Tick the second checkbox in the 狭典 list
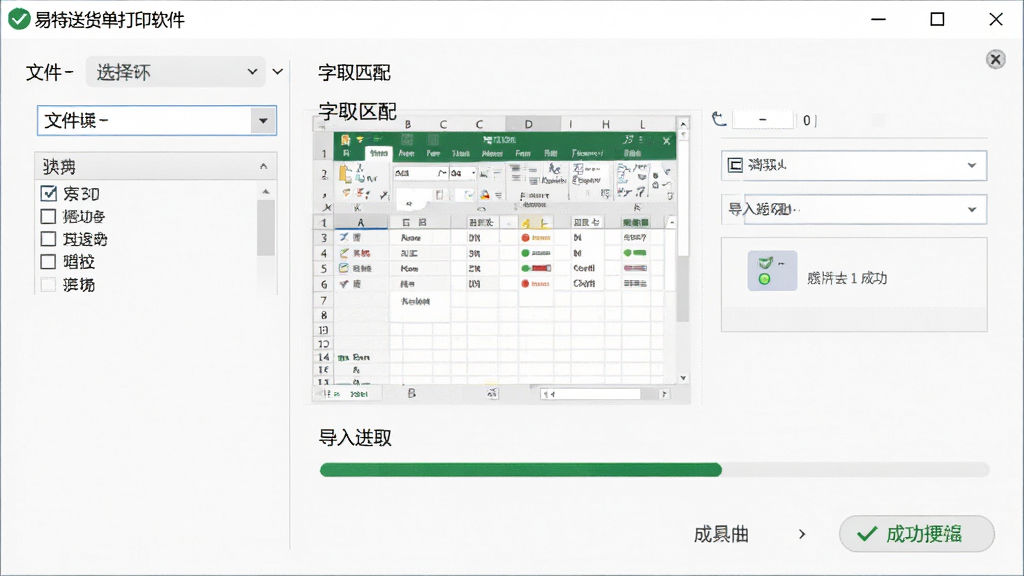This screenshot has width=1024, height=576. coord(48,216)
